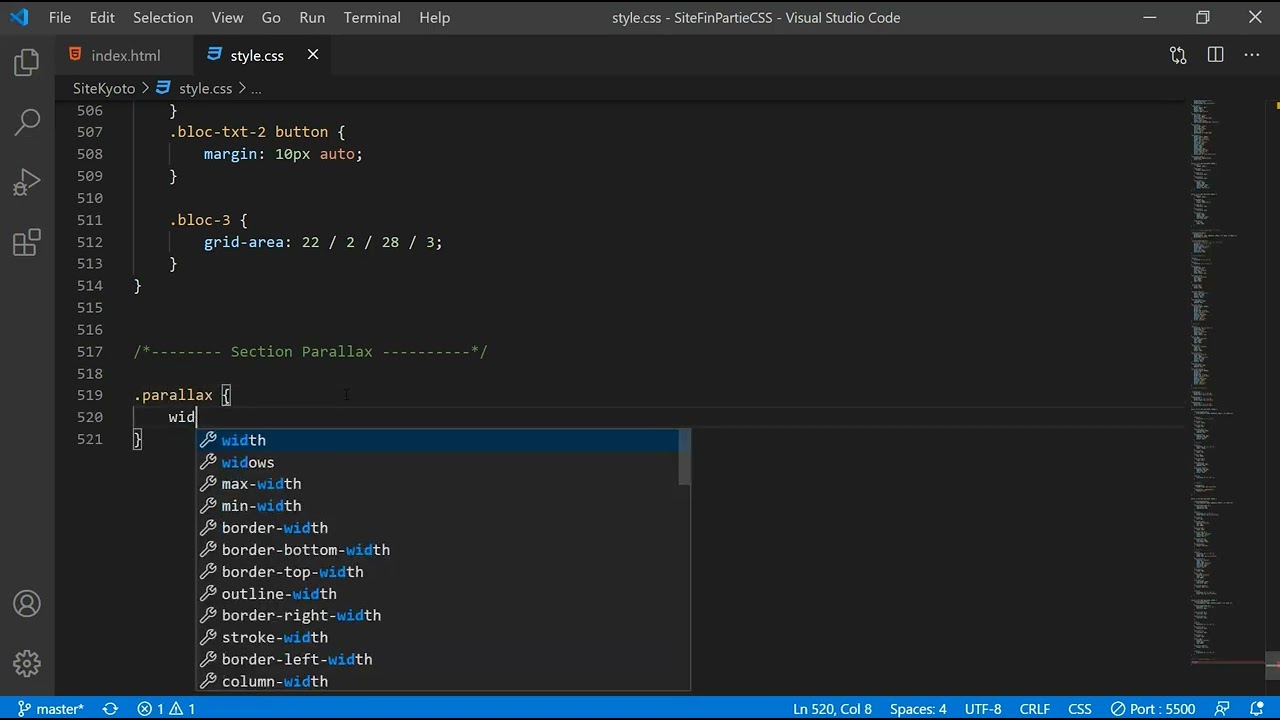Choose the outline-width suggestion

pos(437,594)
